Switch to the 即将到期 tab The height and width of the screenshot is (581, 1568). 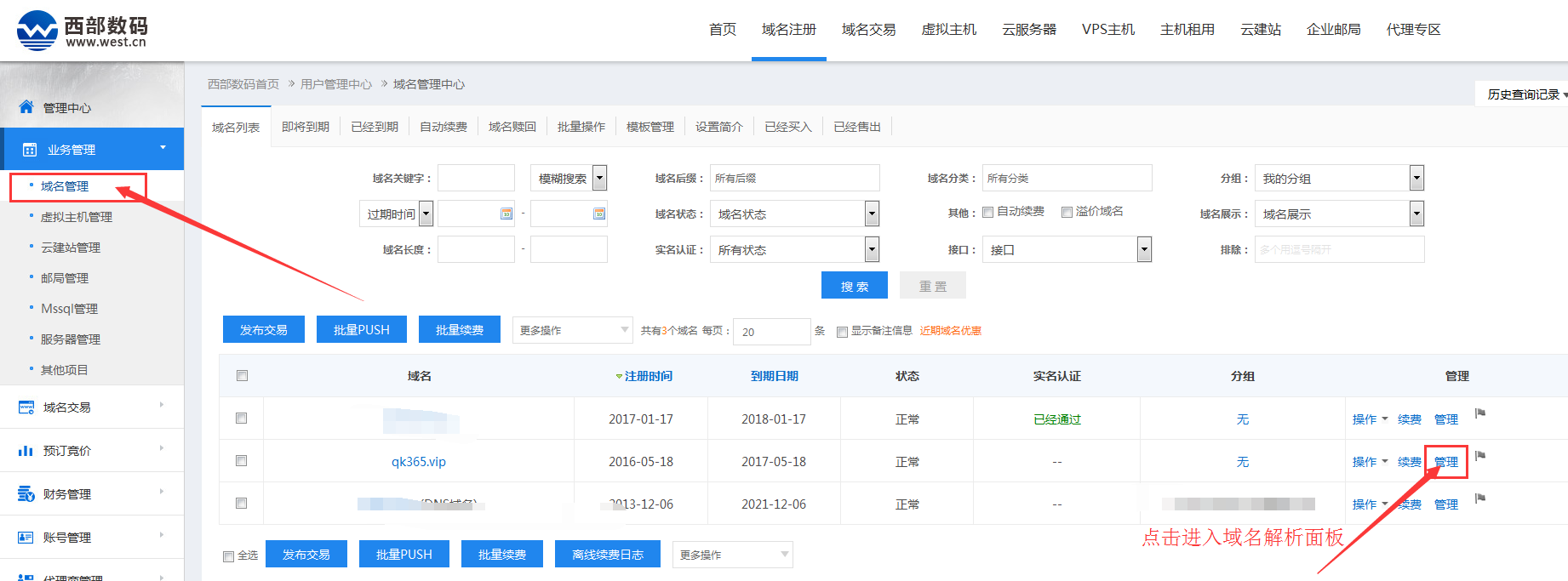click(306, 127)
